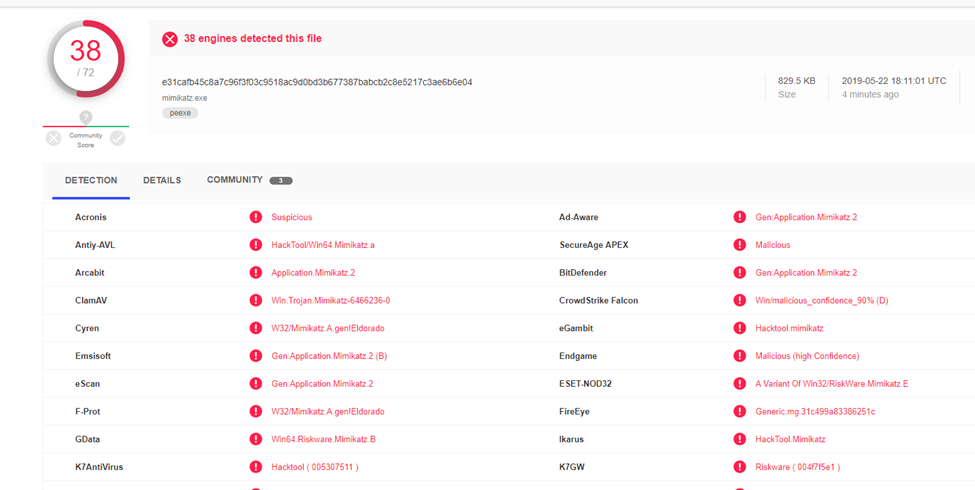Viewport: 975px width, 490px height.
Task: Click the warning icon in the Endgame row
Action: click(x=739, y=356)
